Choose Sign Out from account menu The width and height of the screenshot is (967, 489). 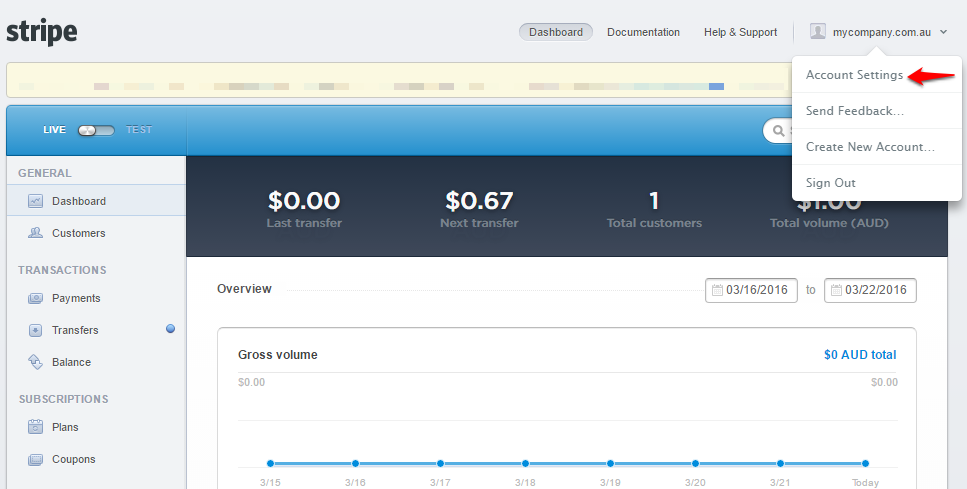coord(830,183)
